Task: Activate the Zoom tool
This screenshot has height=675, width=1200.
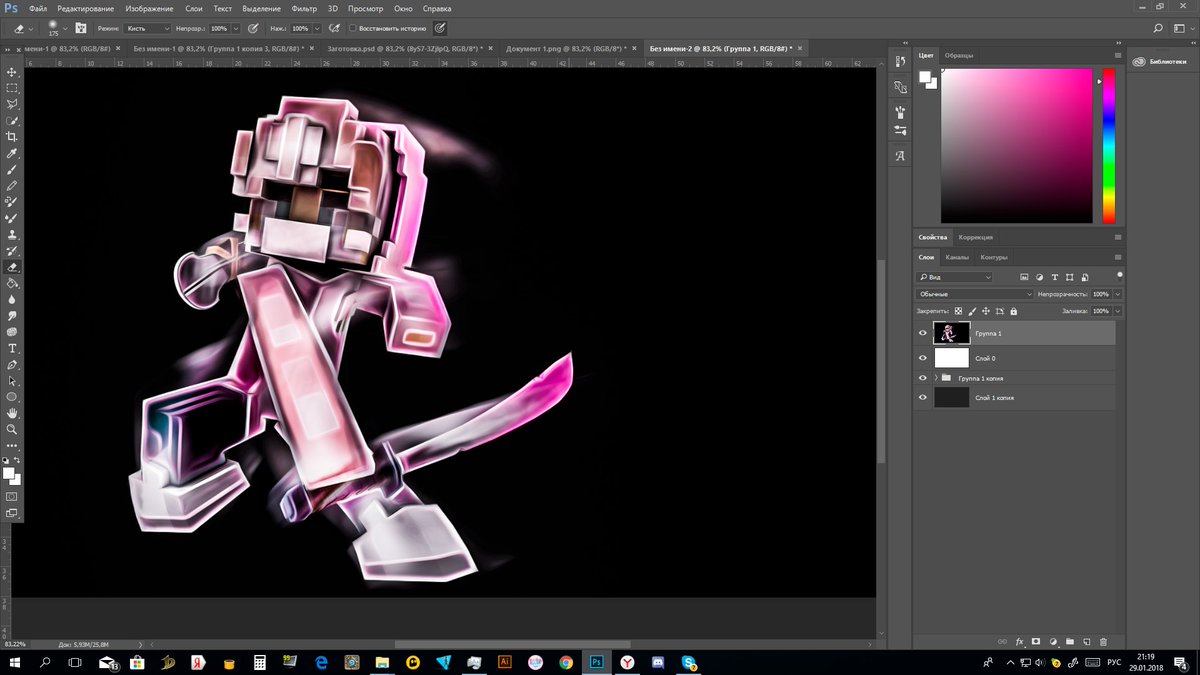Action: (x=13, y=430)
